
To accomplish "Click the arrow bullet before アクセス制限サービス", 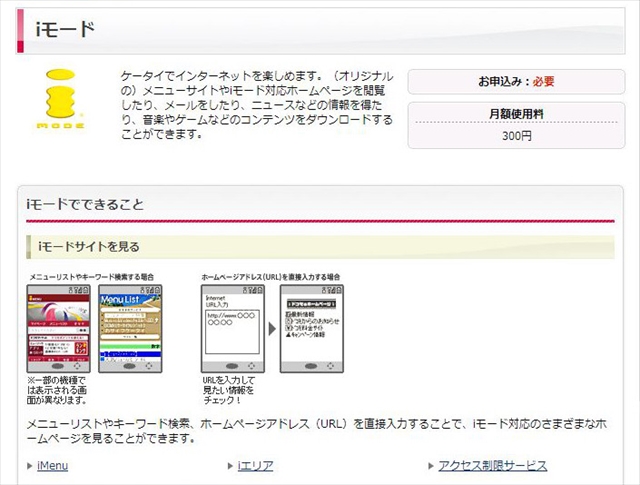I will (x=431, y=466).
